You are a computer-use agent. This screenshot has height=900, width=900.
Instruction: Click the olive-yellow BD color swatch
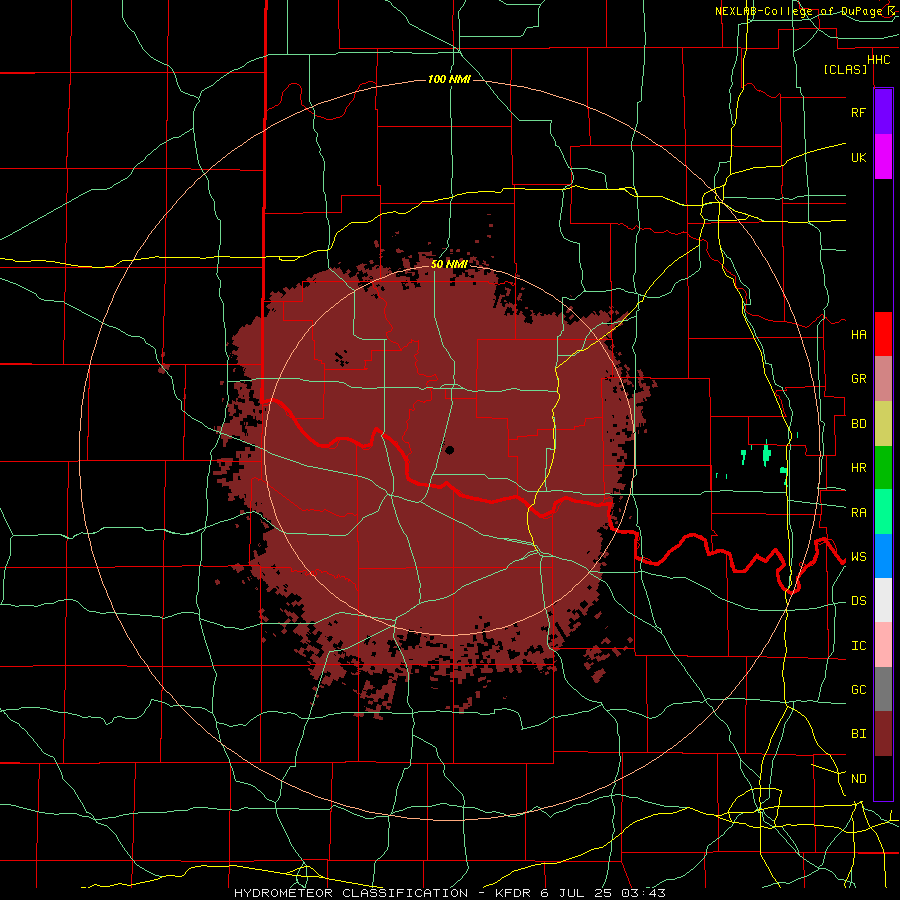coord(883,424)
